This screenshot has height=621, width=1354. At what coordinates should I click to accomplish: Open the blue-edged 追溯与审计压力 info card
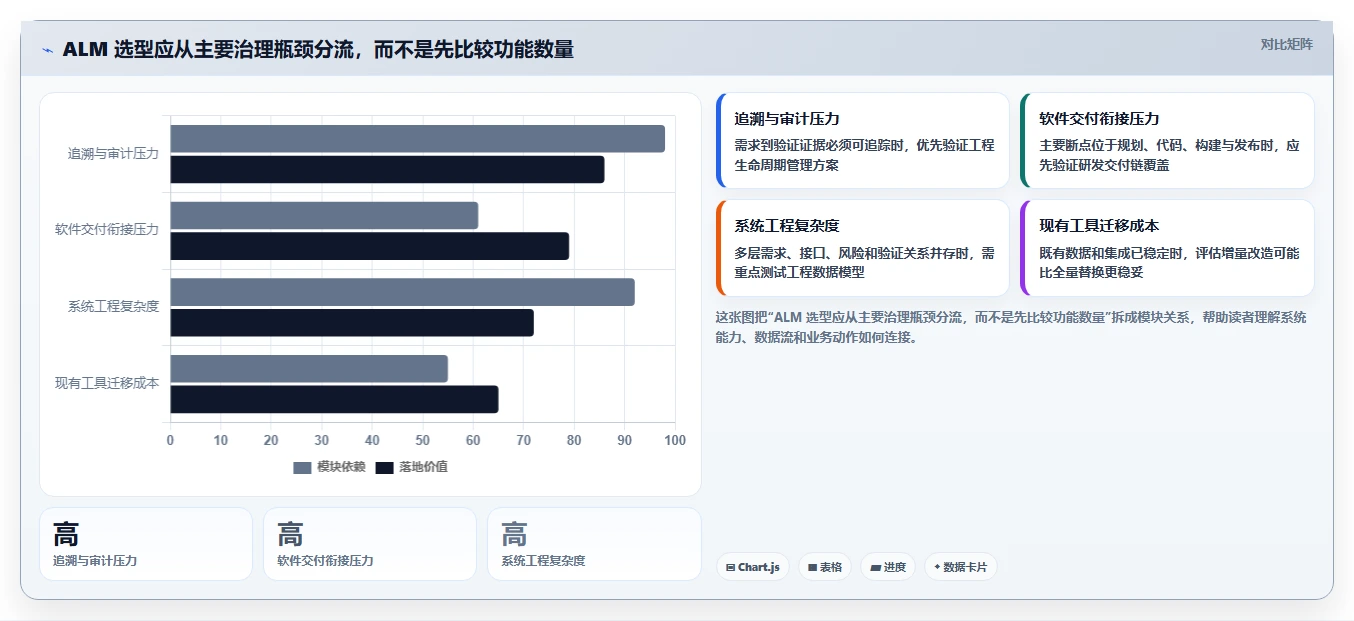coord(863,141)
